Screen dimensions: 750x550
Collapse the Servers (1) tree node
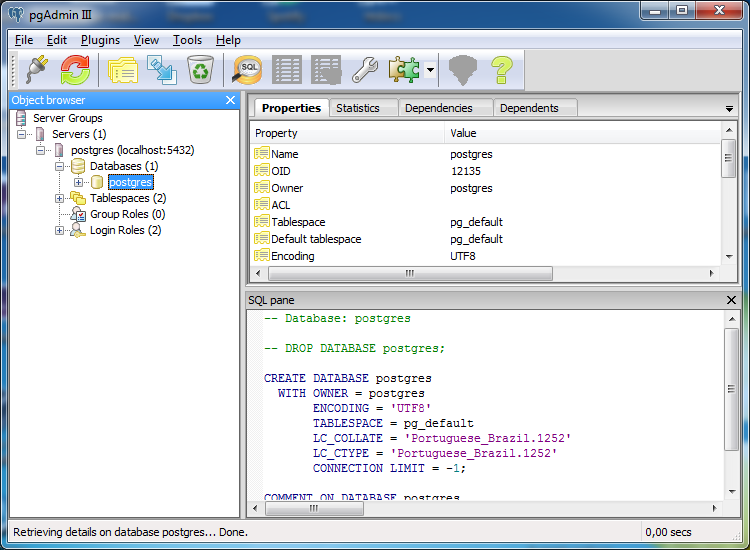(22, 134)
